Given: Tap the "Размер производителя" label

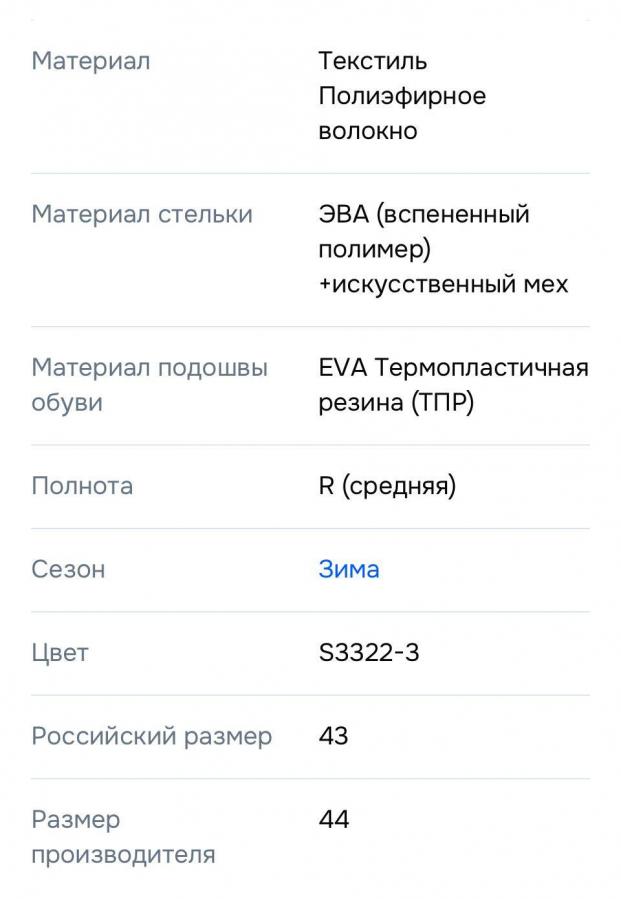Looking at the screenshot, I should pyautogui.click(x=123, y=837).
